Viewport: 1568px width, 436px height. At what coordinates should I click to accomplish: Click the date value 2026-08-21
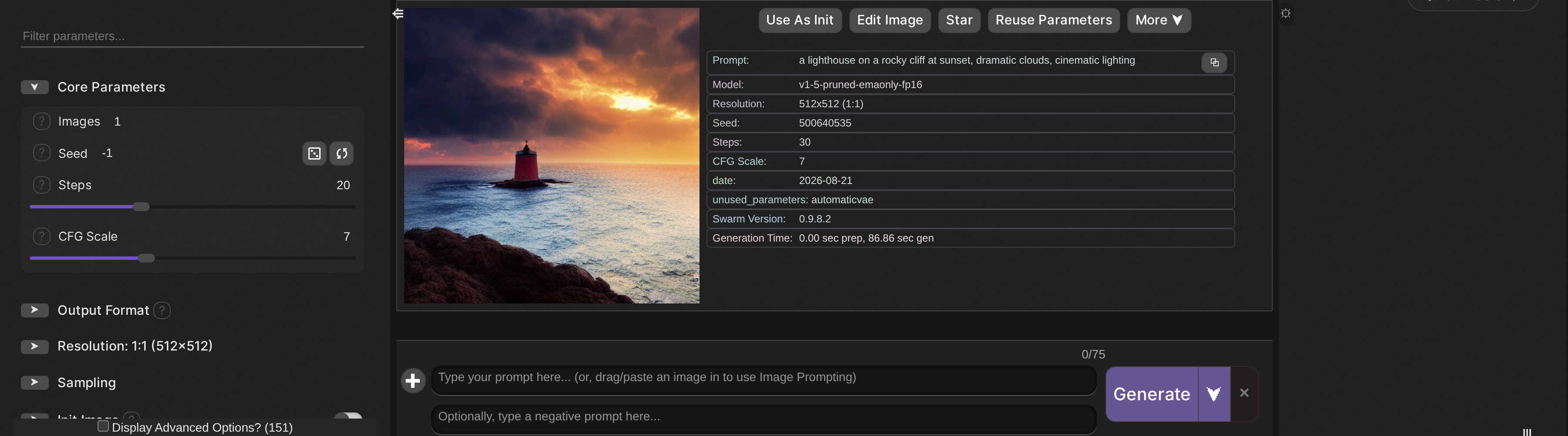pos(825,180)
